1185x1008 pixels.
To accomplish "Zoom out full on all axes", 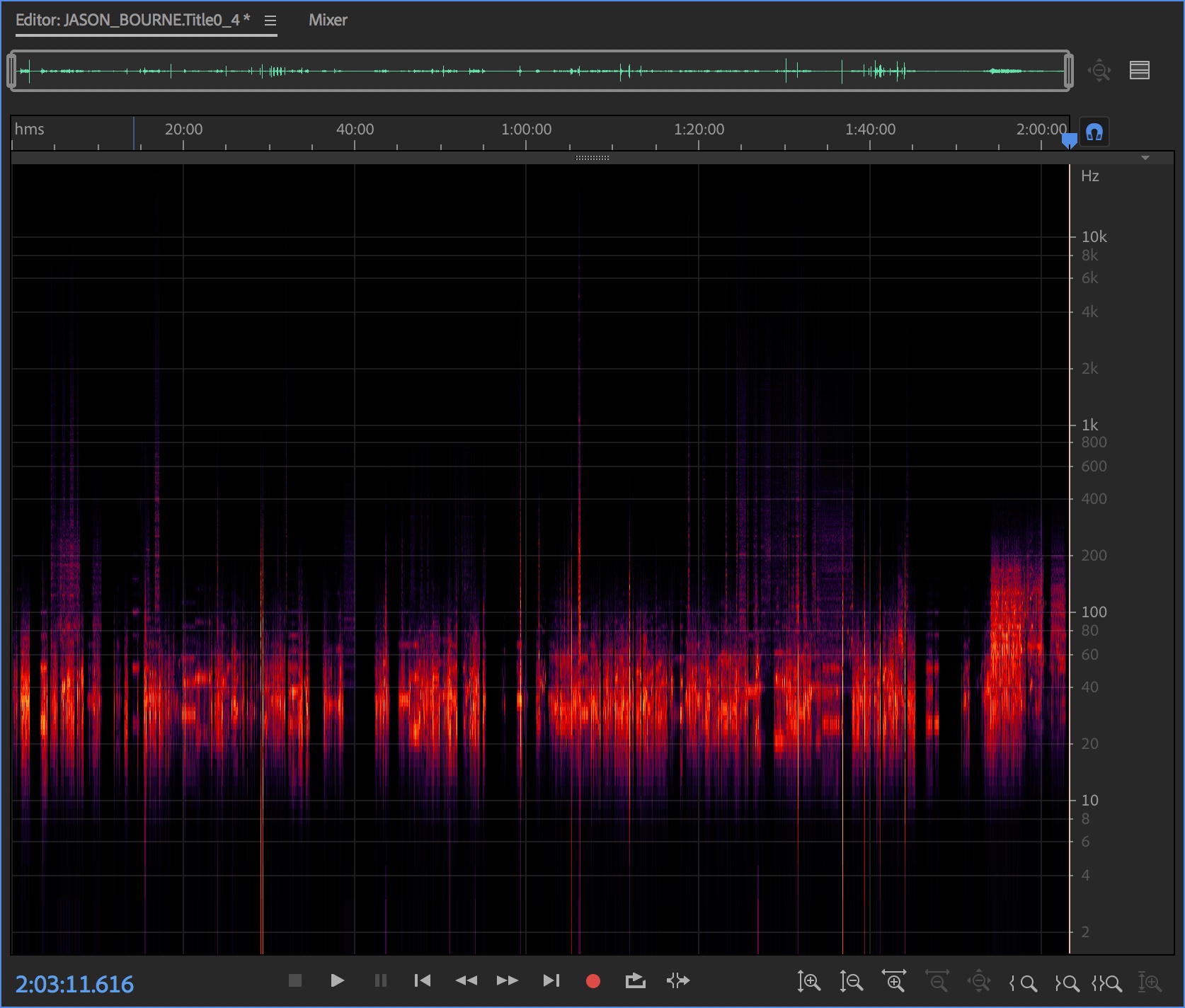I will 979,981.
